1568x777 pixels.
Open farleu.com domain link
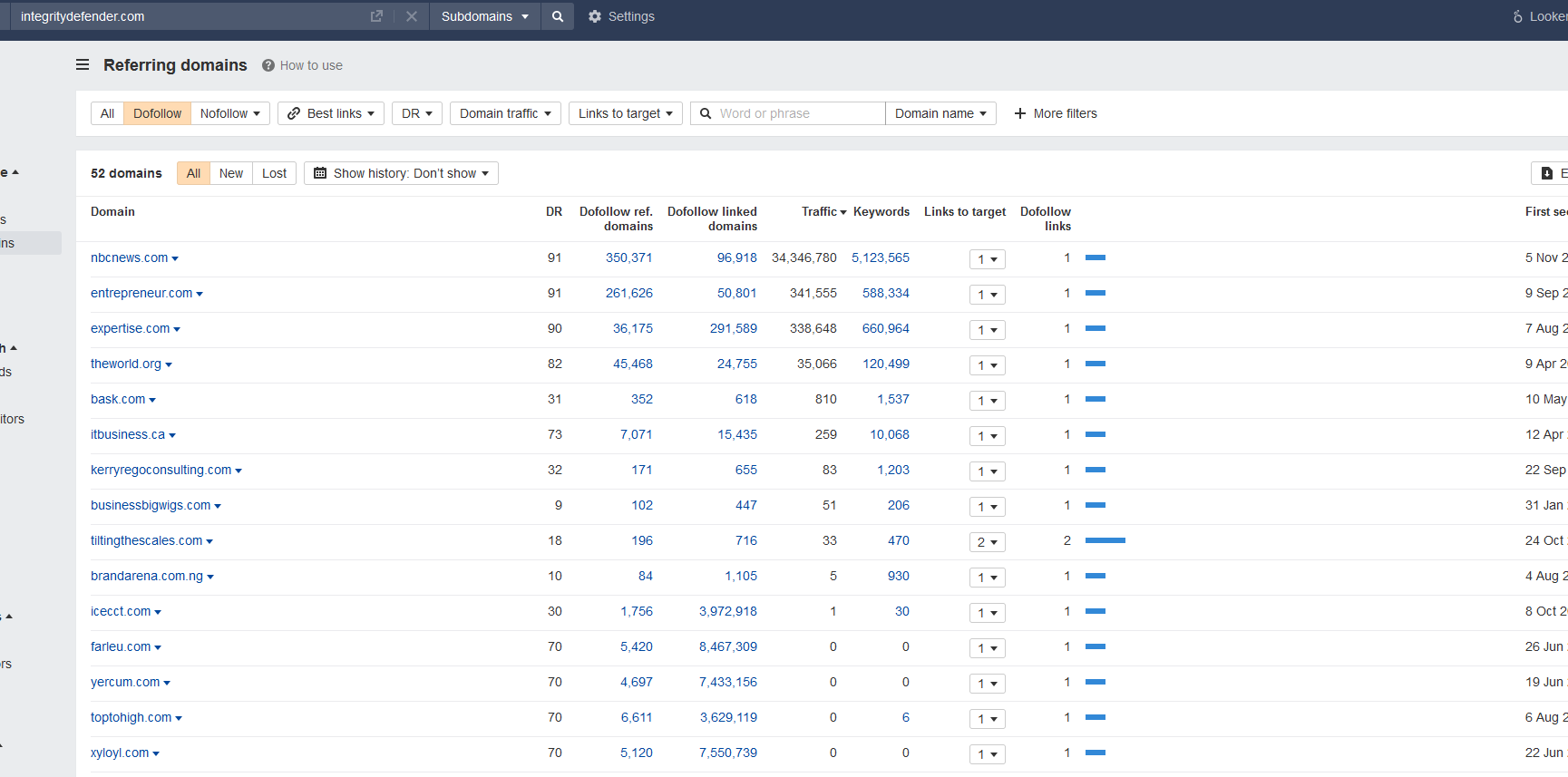point(121,646)
